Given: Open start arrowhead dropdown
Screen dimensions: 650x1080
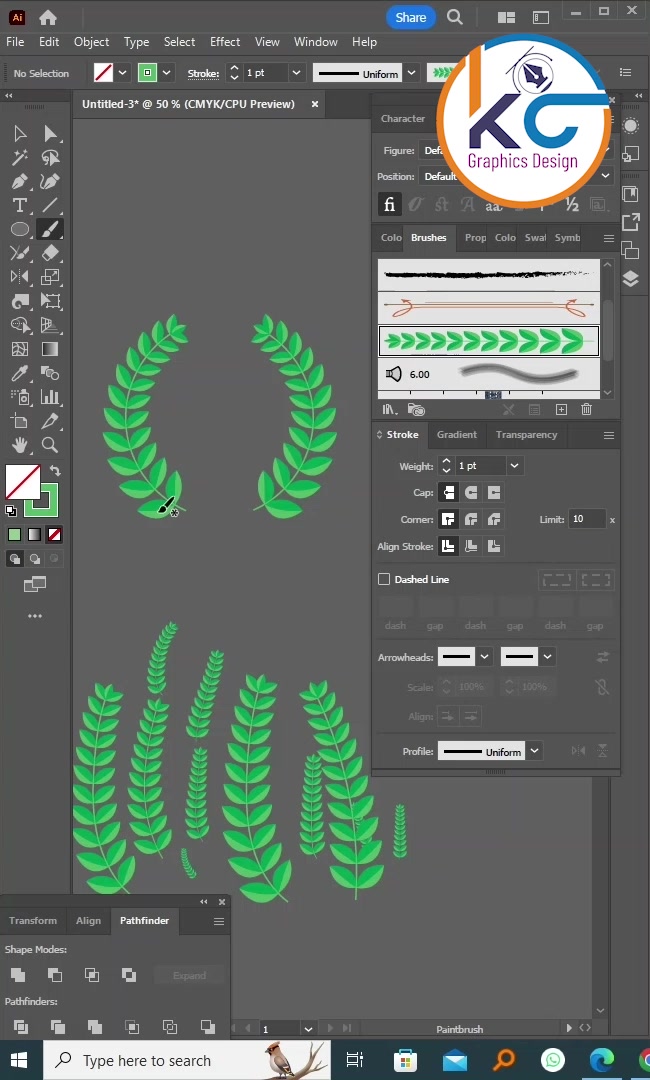Looking at the screenshot, I should point(484,657).
